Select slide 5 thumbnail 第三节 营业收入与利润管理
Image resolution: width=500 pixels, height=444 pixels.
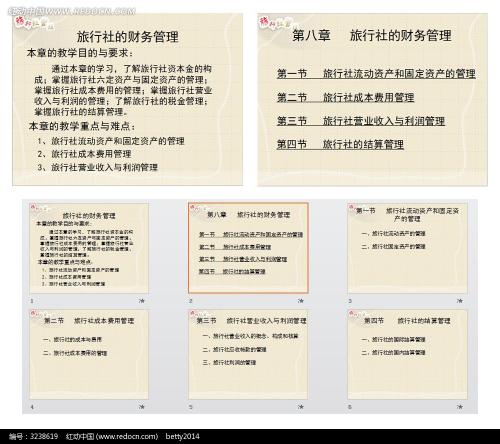[248, 354]
